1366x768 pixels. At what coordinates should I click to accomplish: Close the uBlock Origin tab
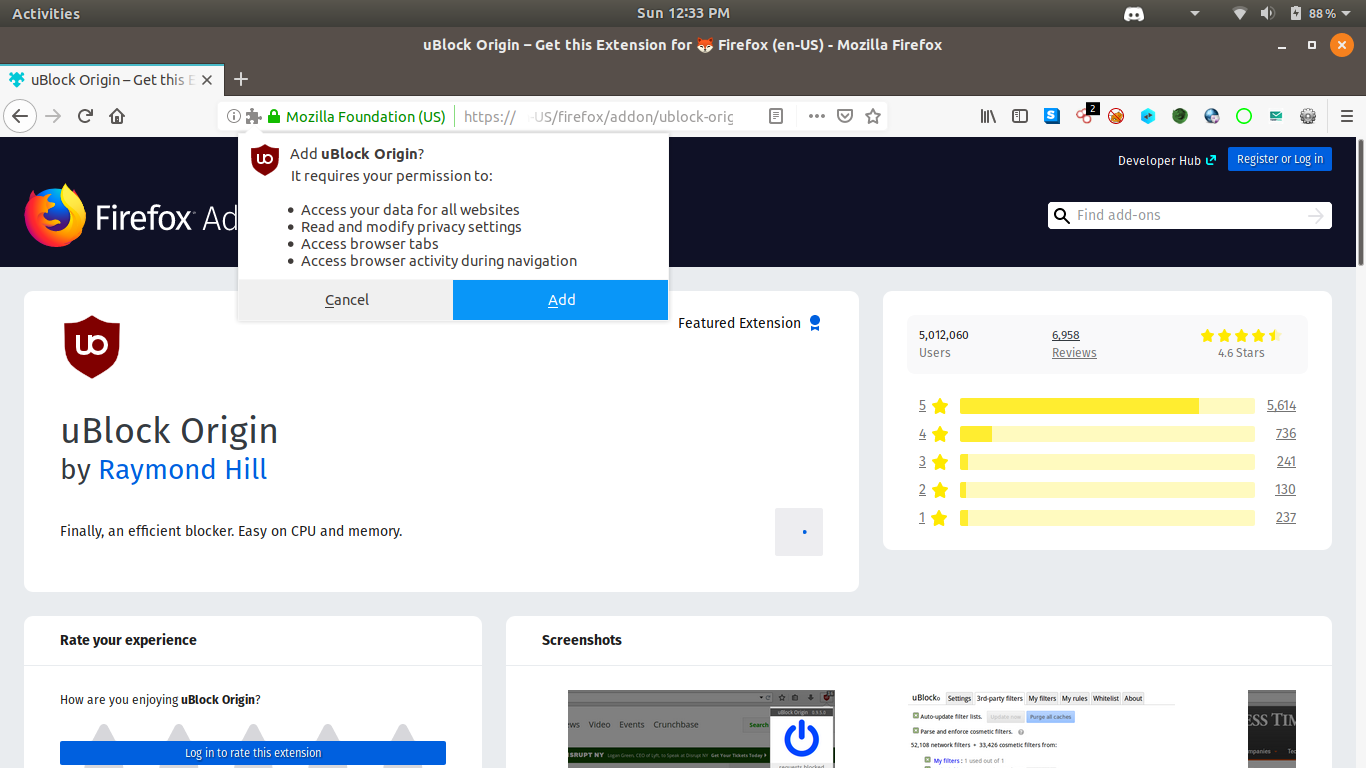[207, 79]
